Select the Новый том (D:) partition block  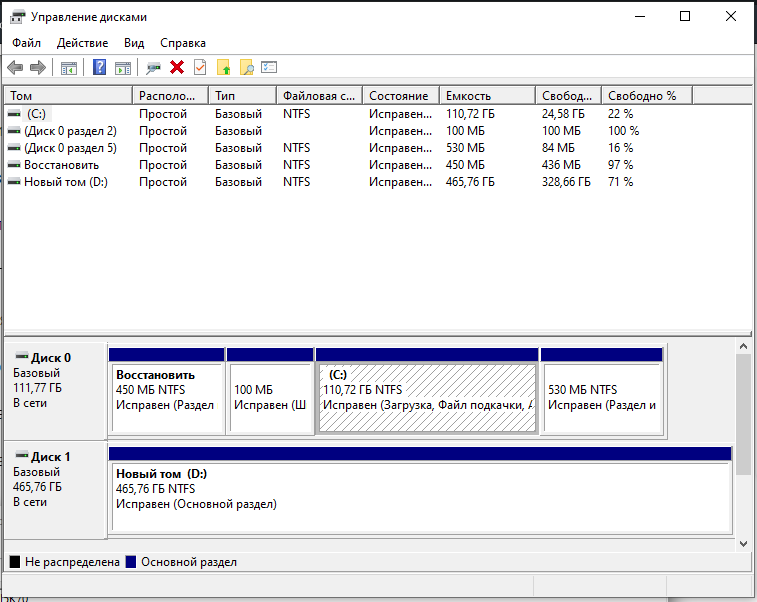click(x=420, y=490)
